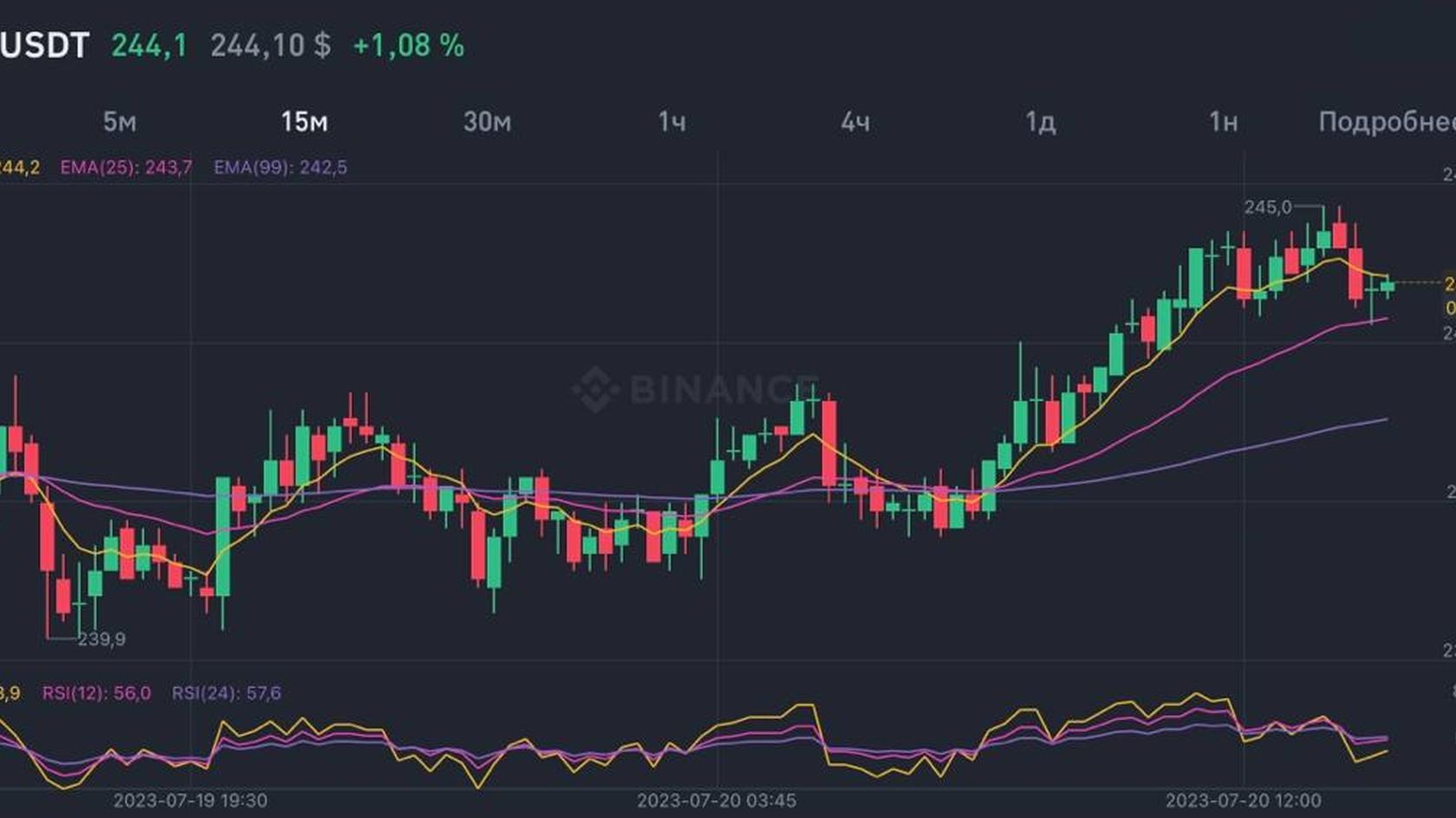Click the EMA(25): 243,7 indicator label
The image size is (1456, 818).
(x=127, y=167)
